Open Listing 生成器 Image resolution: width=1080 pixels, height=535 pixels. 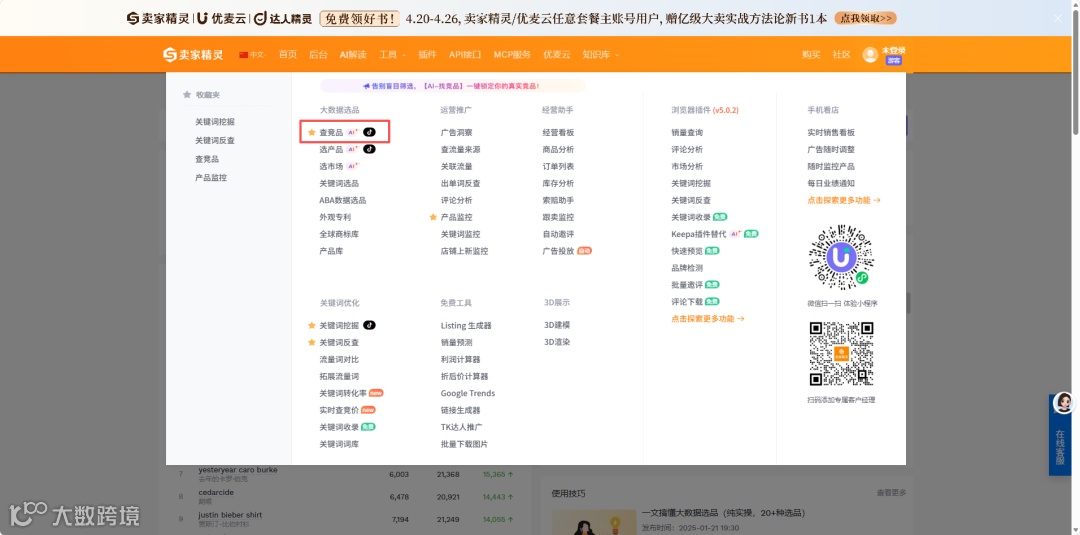pyautogui.click(x=466, y=325)
